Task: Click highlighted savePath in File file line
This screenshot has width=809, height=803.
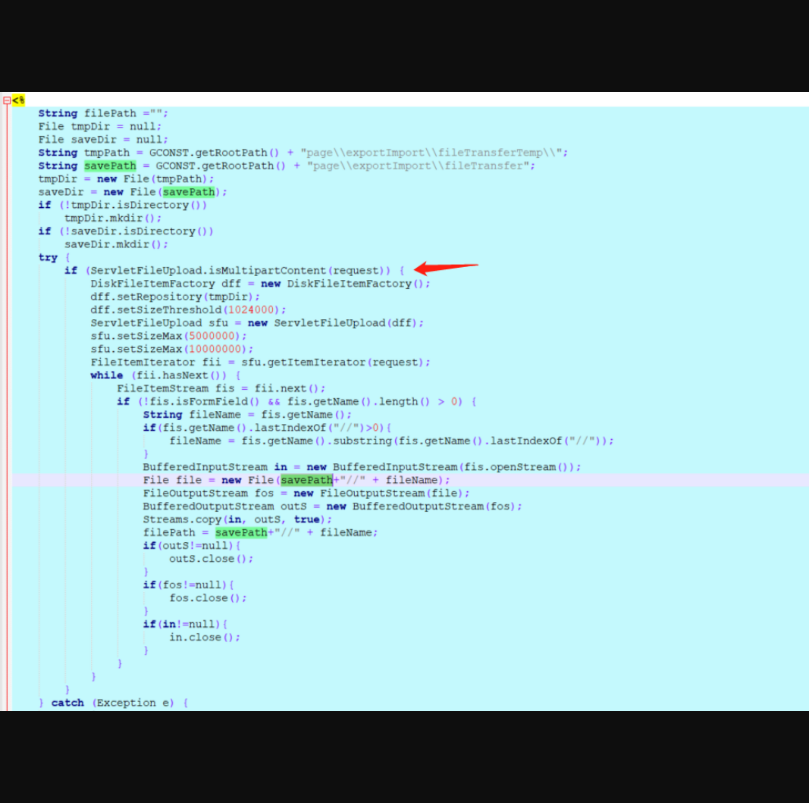Action: tap(306, 480)
